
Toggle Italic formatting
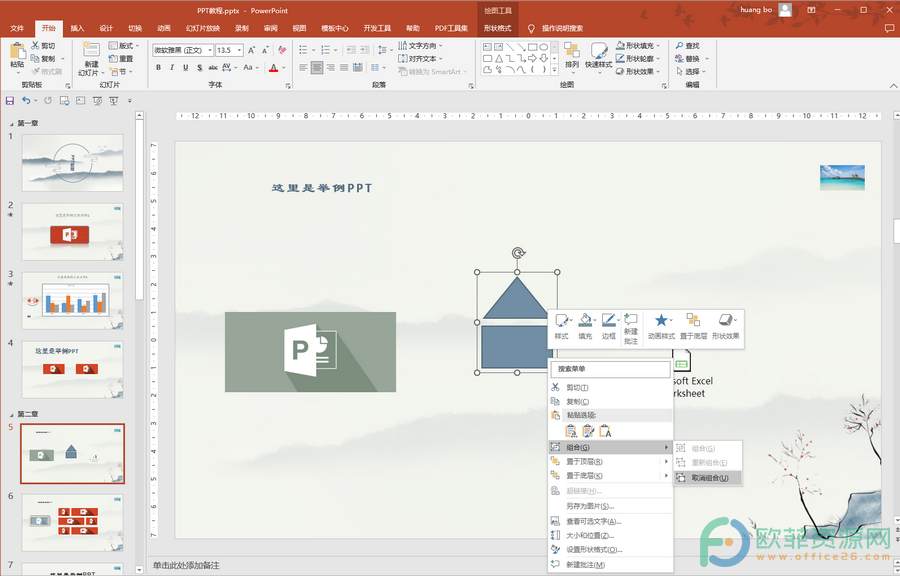pos(172,68)
